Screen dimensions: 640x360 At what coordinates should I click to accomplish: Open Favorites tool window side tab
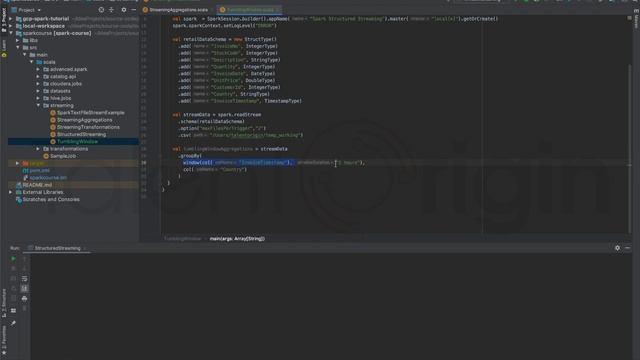[x=4, y=341]
